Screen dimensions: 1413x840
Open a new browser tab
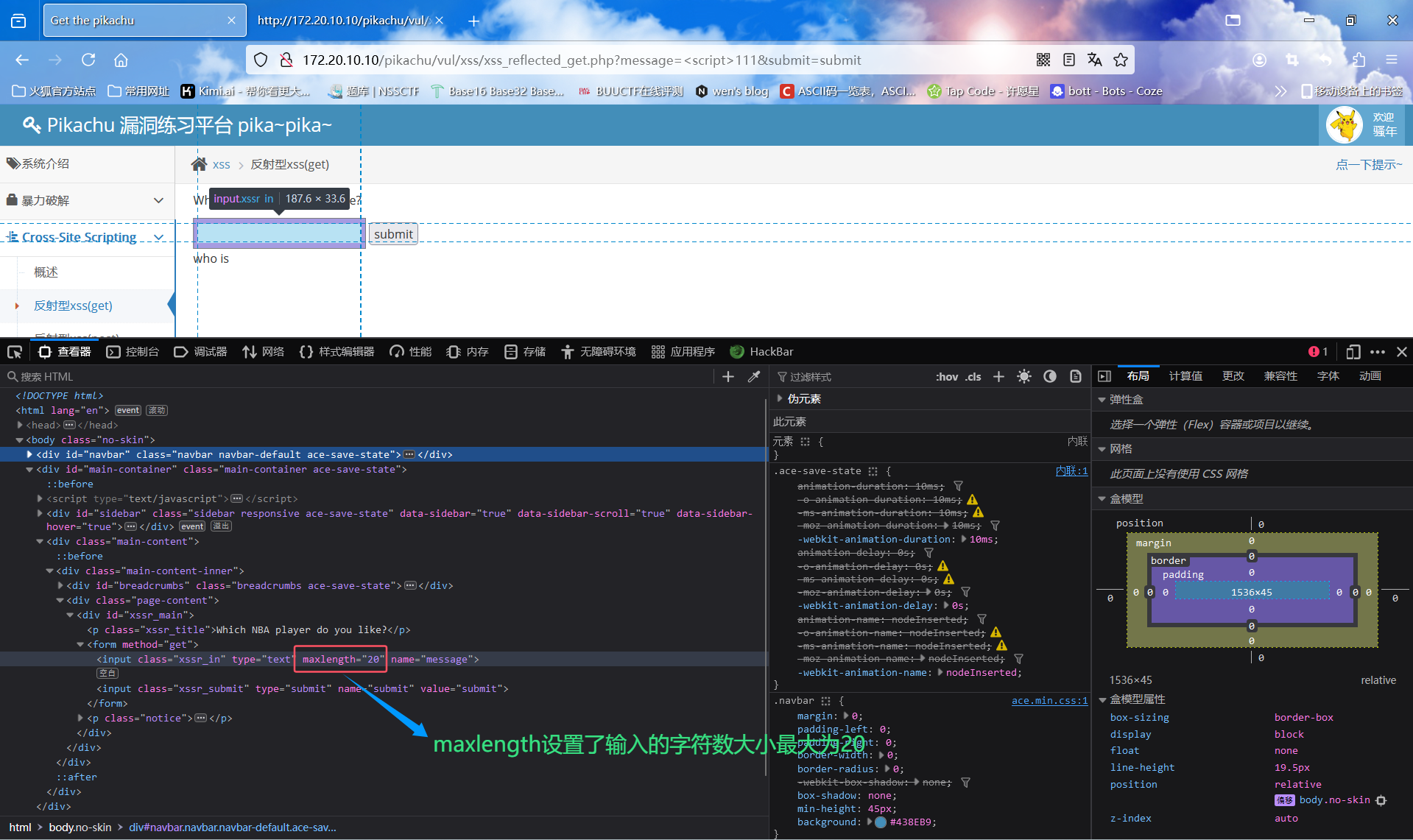click(474, 21)
